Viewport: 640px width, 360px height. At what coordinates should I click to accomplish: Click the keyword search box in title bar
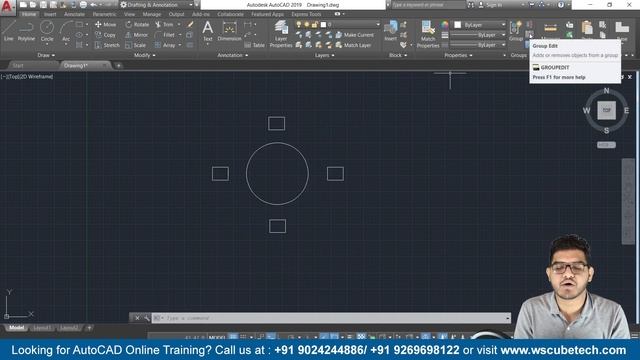click(428, 5)
